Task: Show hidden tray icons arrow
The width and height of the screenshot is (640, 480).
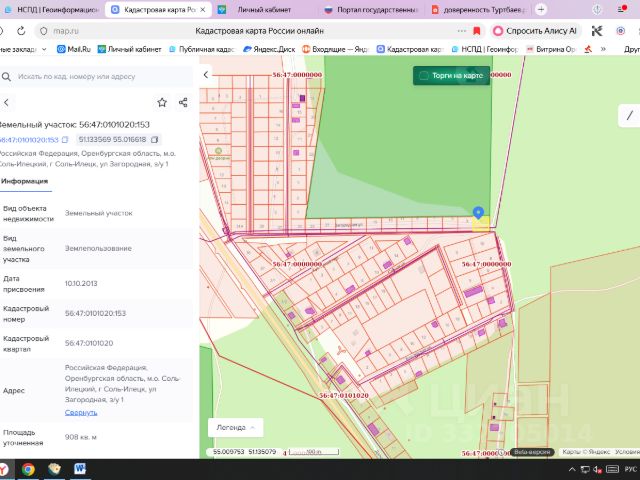Action: tap(572, 469)
